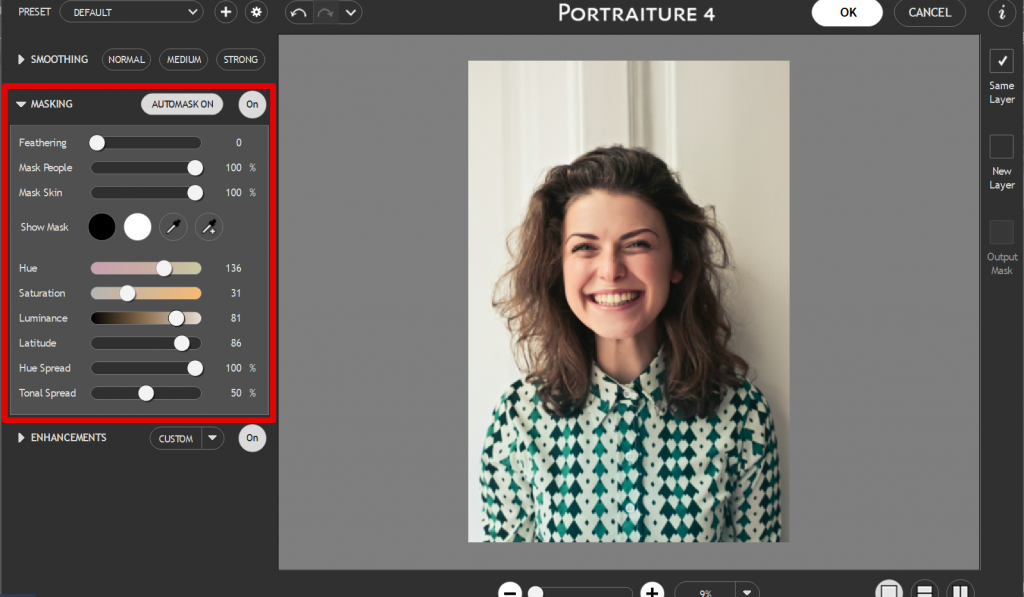Toggle the Enhancements On switch
The height and width of the screenshot is (597, 1024).
coord(251,438)
